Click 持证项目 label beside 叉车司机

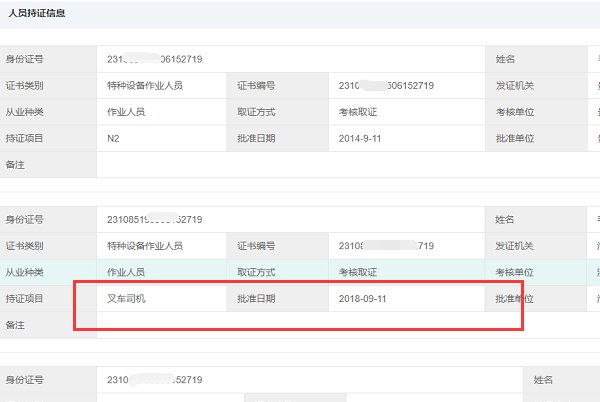pyautogui.click(x=24, y=299)
